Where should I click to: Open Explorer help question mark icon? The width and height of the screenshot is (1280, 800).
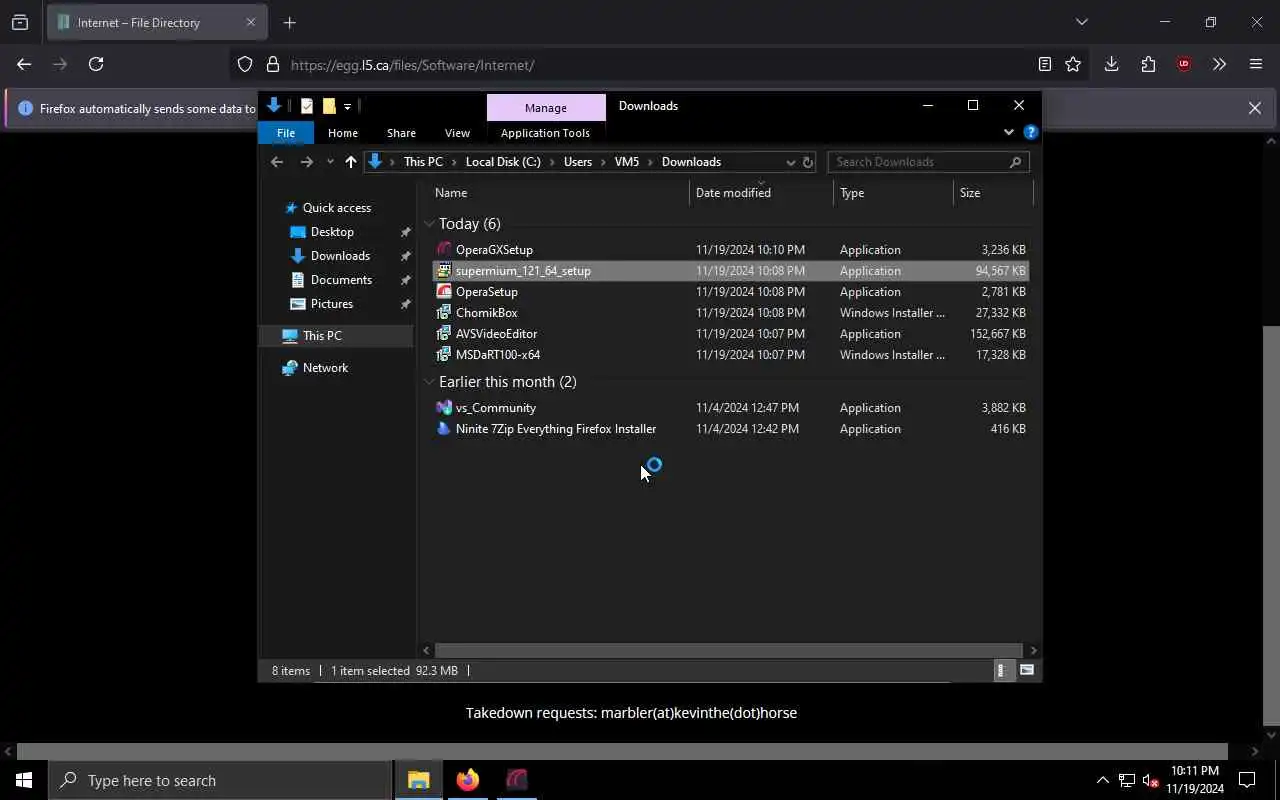[1031, 132]
